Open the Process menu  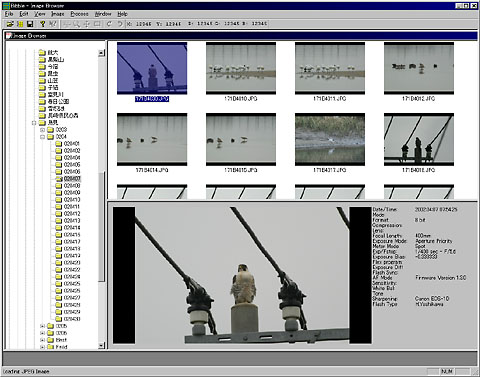(x=79, y=14)
